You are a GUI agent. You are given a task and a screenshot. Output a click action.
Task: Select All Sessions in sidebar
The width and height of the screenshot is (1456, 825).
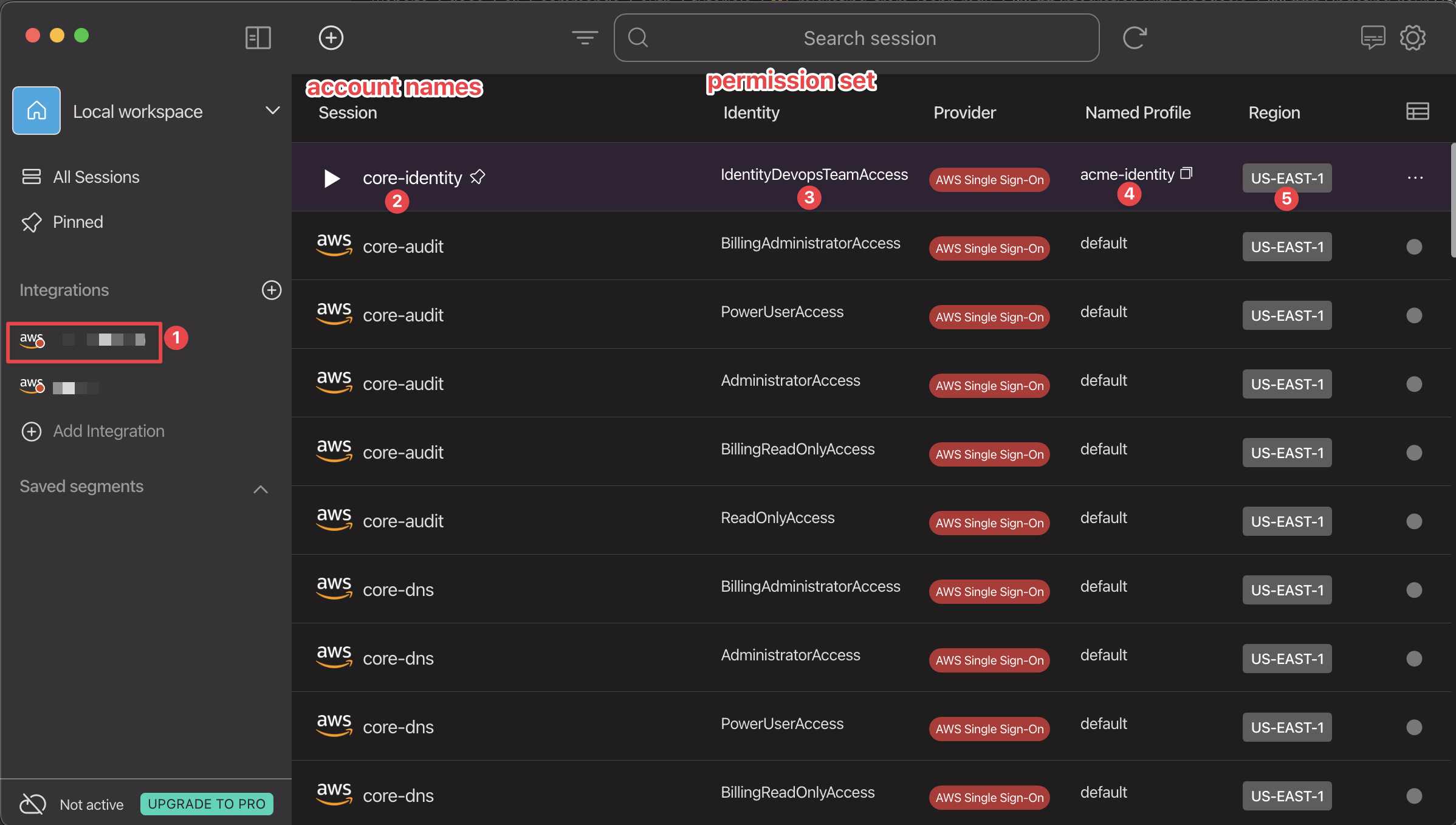point(96,177)
